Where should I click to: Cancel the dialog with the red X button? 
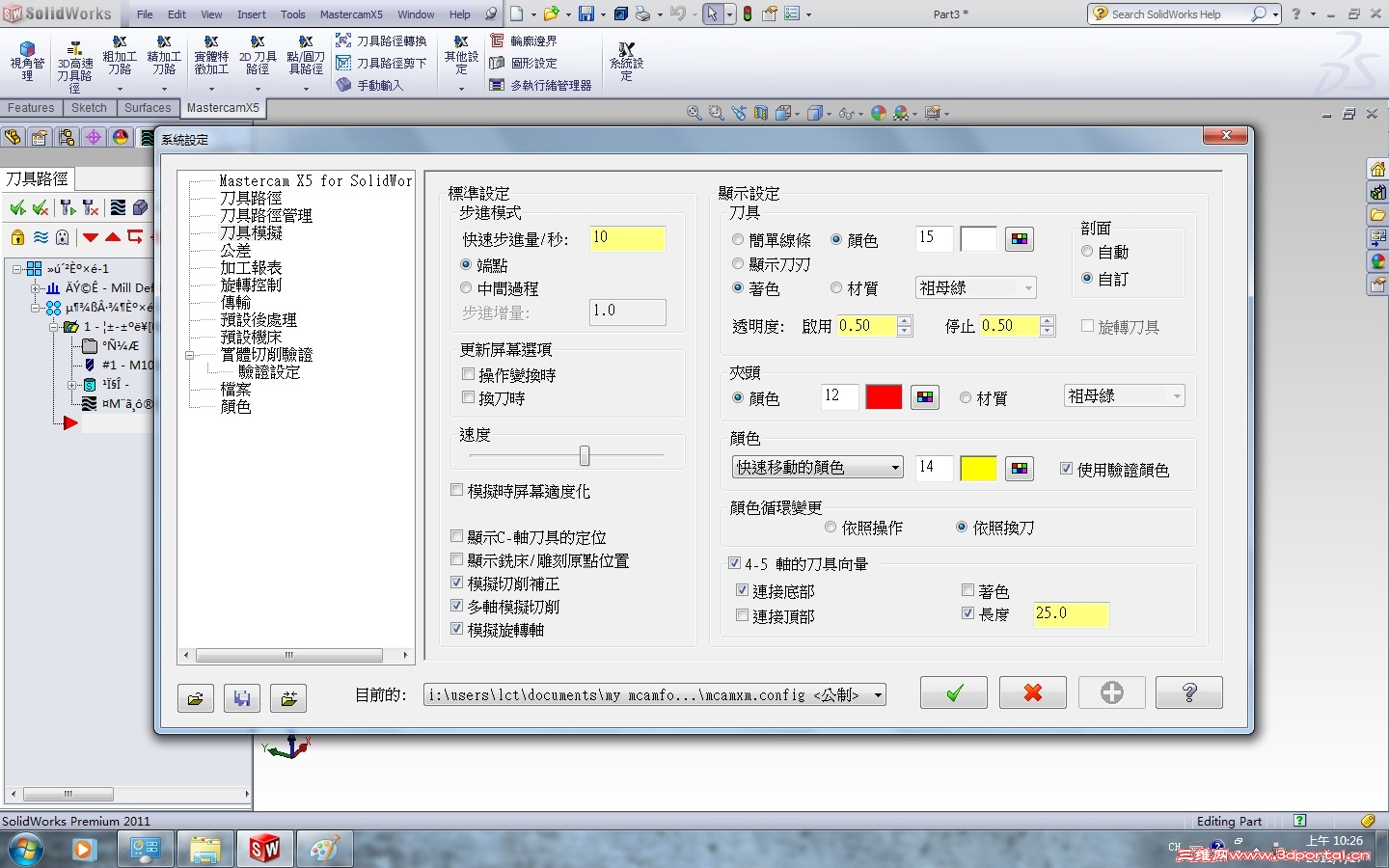click(x=1033, y=692)
